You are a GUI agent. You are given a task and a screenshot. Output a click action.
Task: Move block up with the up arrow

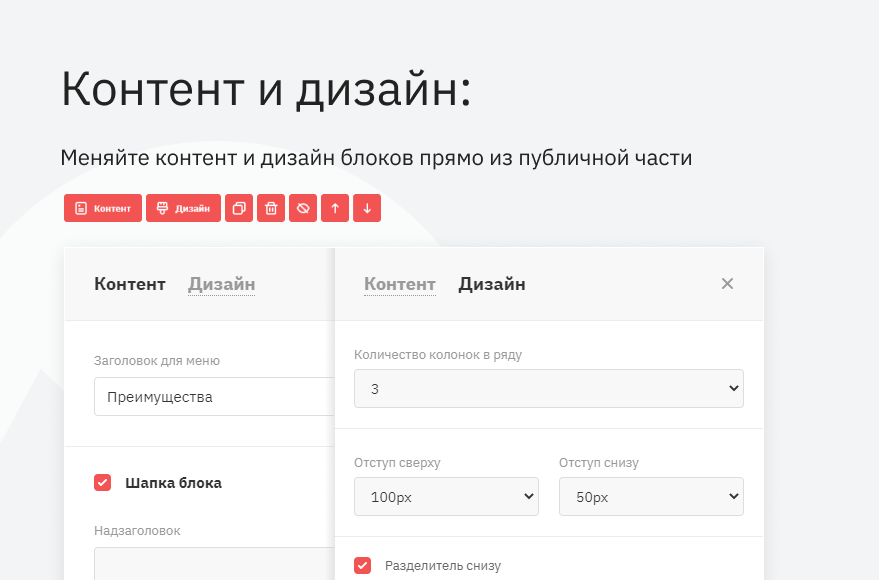(335, 208)
